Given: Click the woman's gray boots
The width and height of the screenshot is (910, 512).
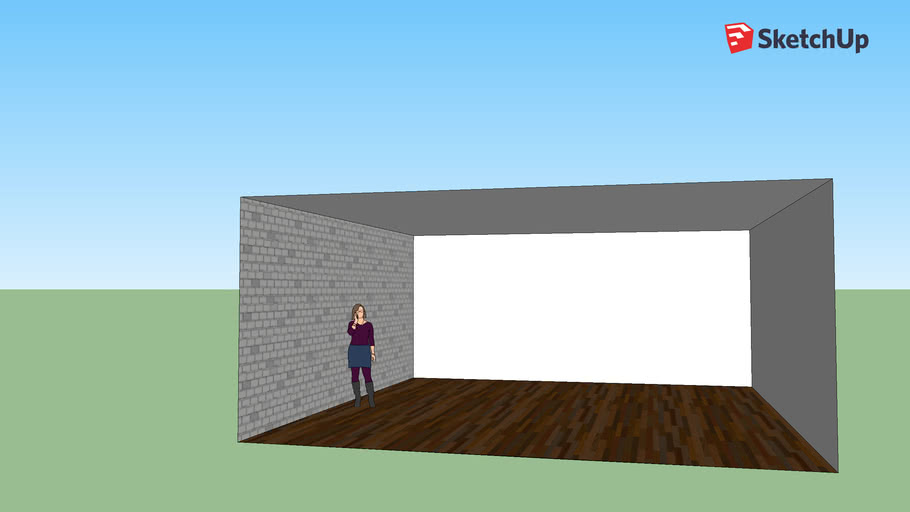Looking at the screenshot, I should (362, 393).
